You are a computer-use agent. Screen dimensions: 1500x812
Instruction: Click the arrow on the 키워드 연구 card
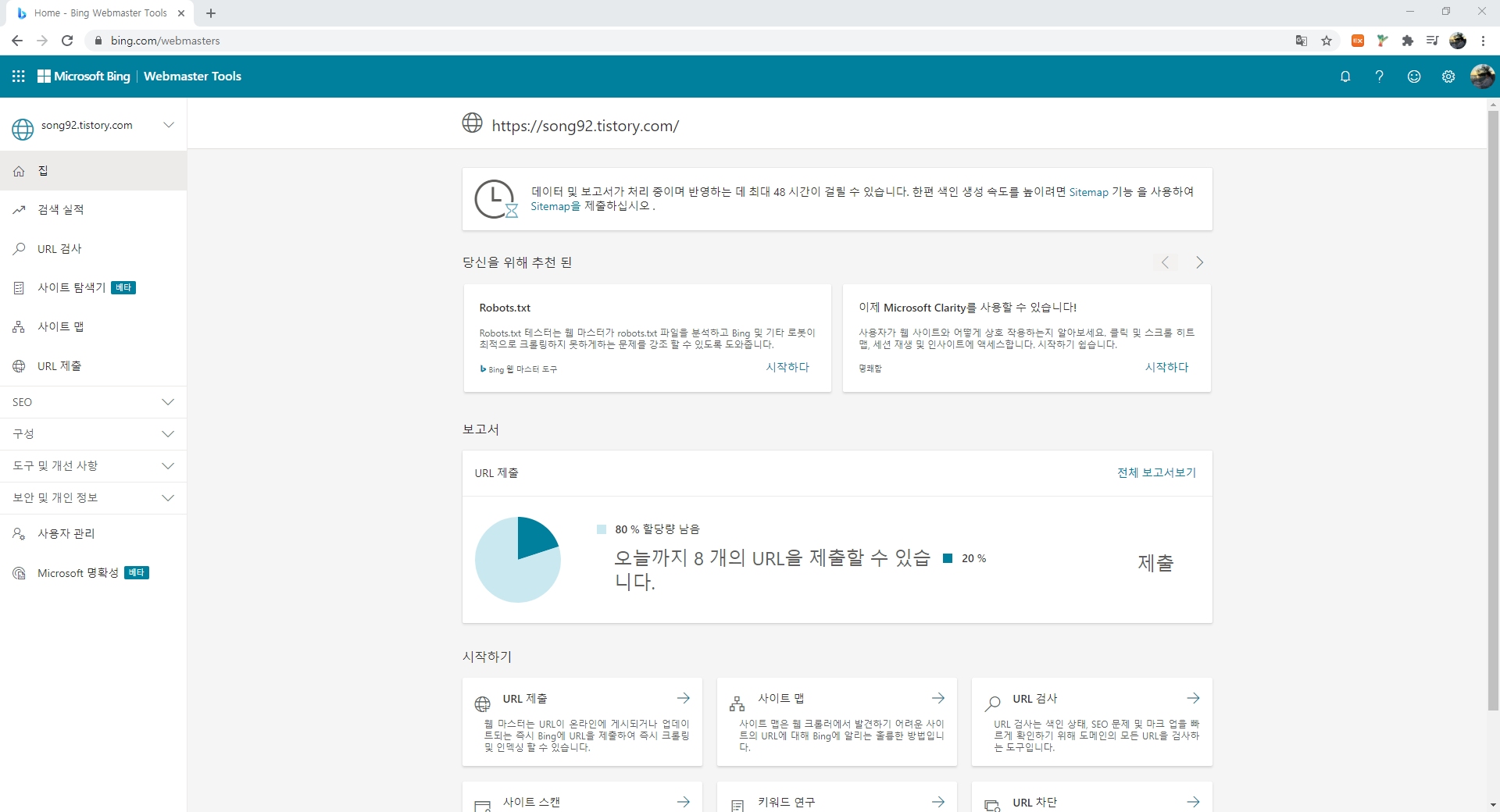[x=938, y=802]
